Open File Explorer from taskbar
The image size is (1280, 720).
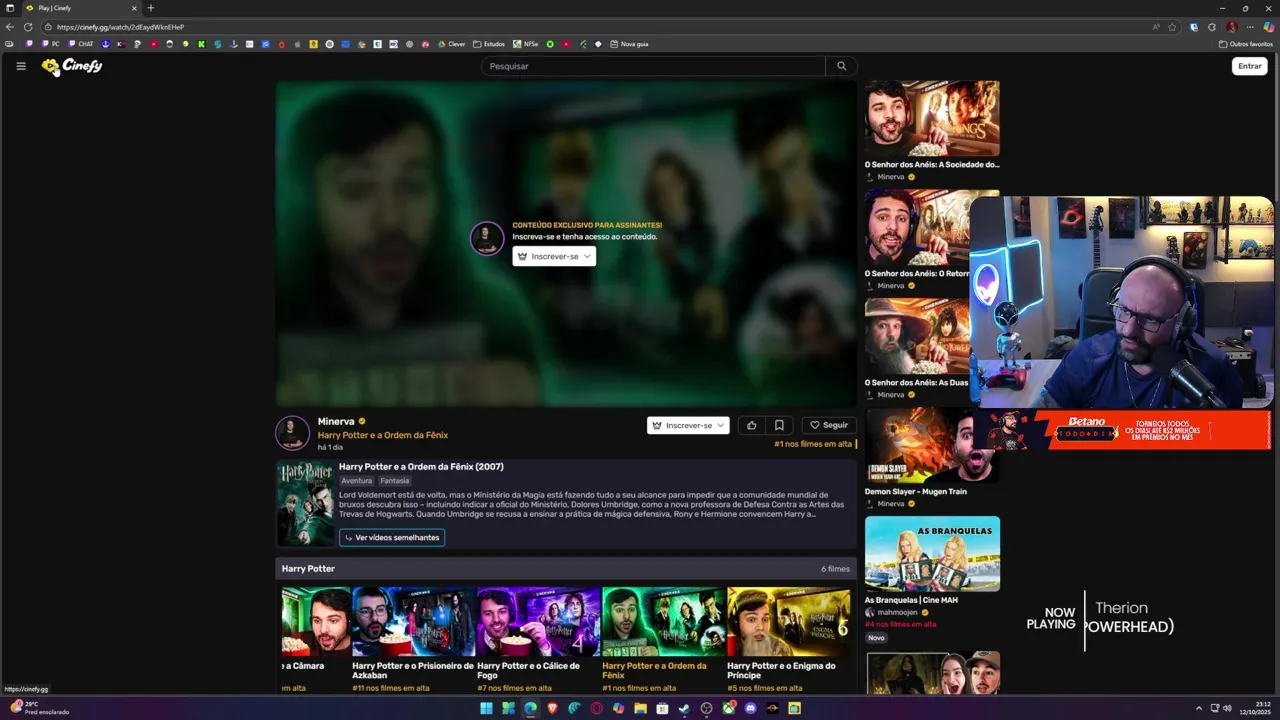(x=640, y=708)
